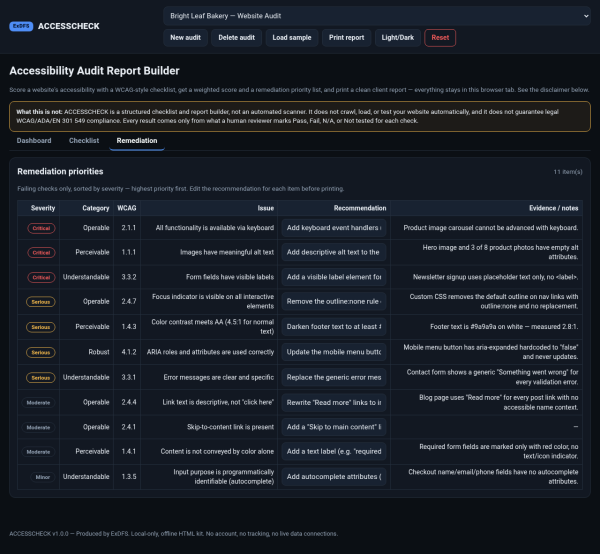Click 'ARIA roles and attributes are used correctly'
The image size is (600, 554).
[210, 352]
